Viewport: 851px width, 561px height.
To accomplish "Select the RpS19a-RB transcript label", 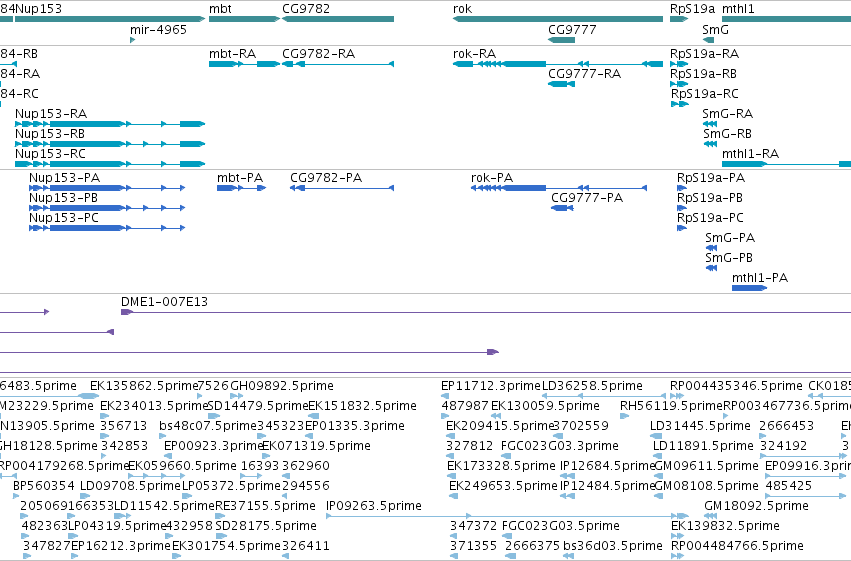I will pos(704,74).
